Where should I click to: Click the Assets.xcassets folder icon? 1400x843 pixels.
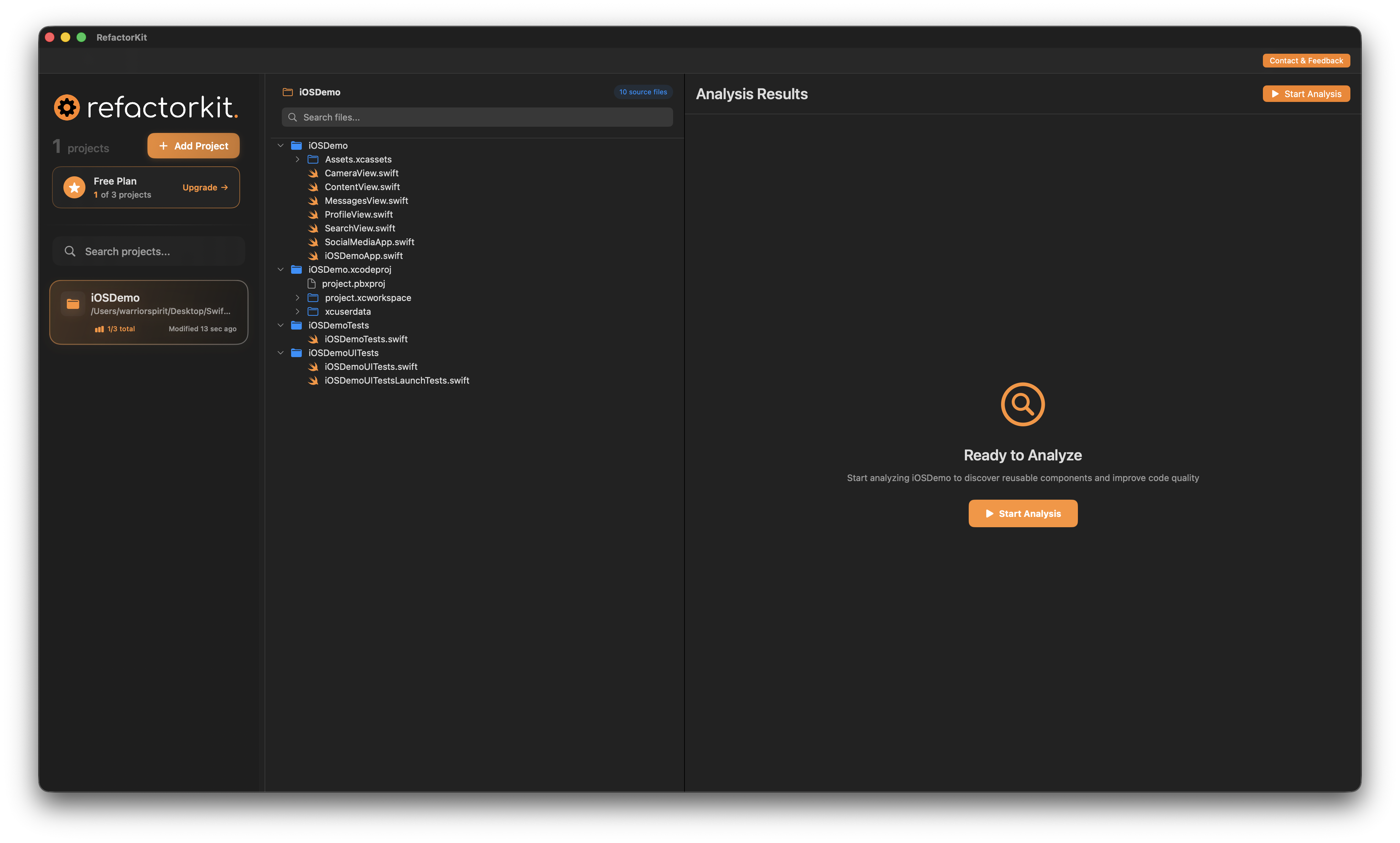point(313,159)
